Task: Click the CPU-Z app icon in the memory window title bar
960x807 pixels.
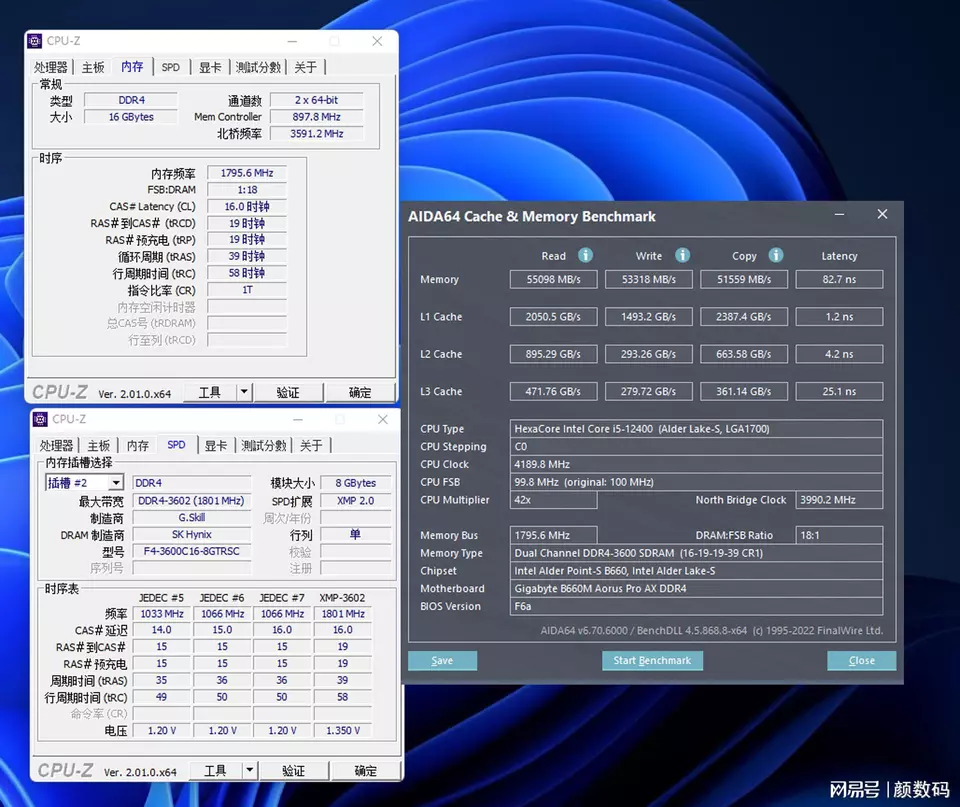Action: (35, 41)
